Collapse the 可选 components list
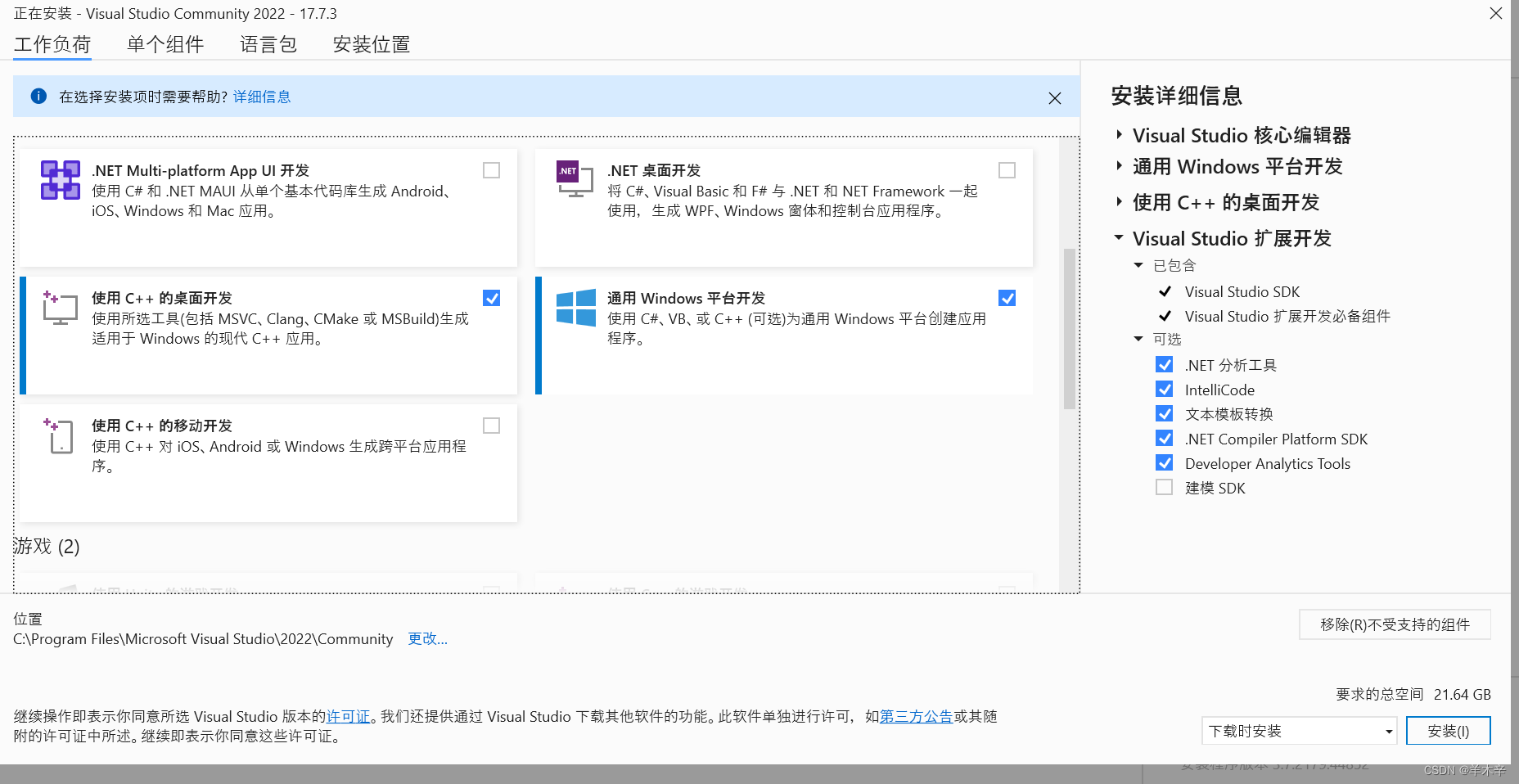 pyautogui.click(x=1138, y=338)
